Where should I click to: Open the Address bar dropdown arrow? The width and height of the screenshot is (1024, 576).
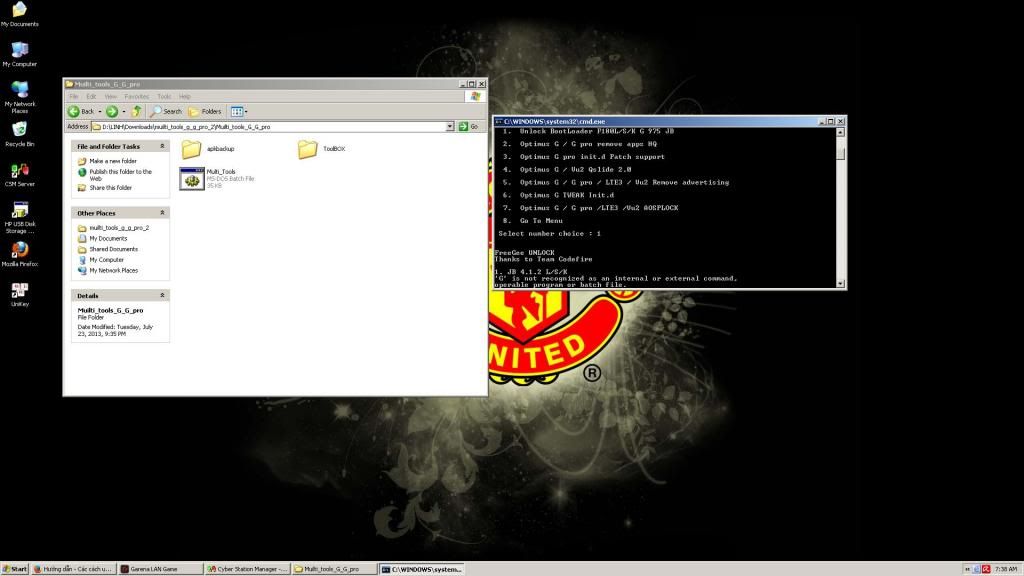click(450, 127)
